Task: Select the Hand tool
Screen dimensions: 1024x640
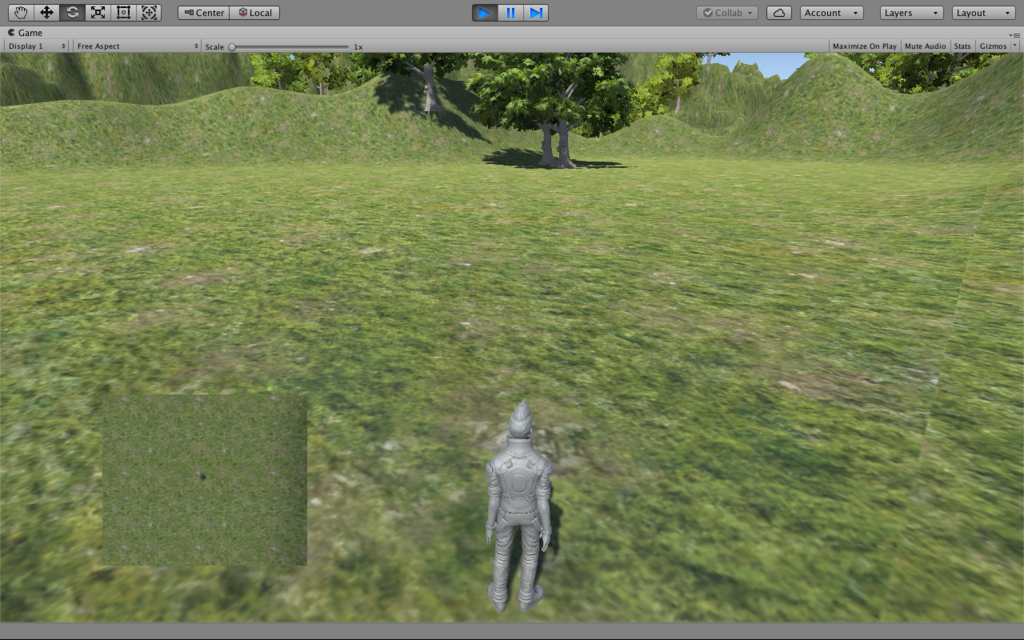Action: (x=20, y=12)
